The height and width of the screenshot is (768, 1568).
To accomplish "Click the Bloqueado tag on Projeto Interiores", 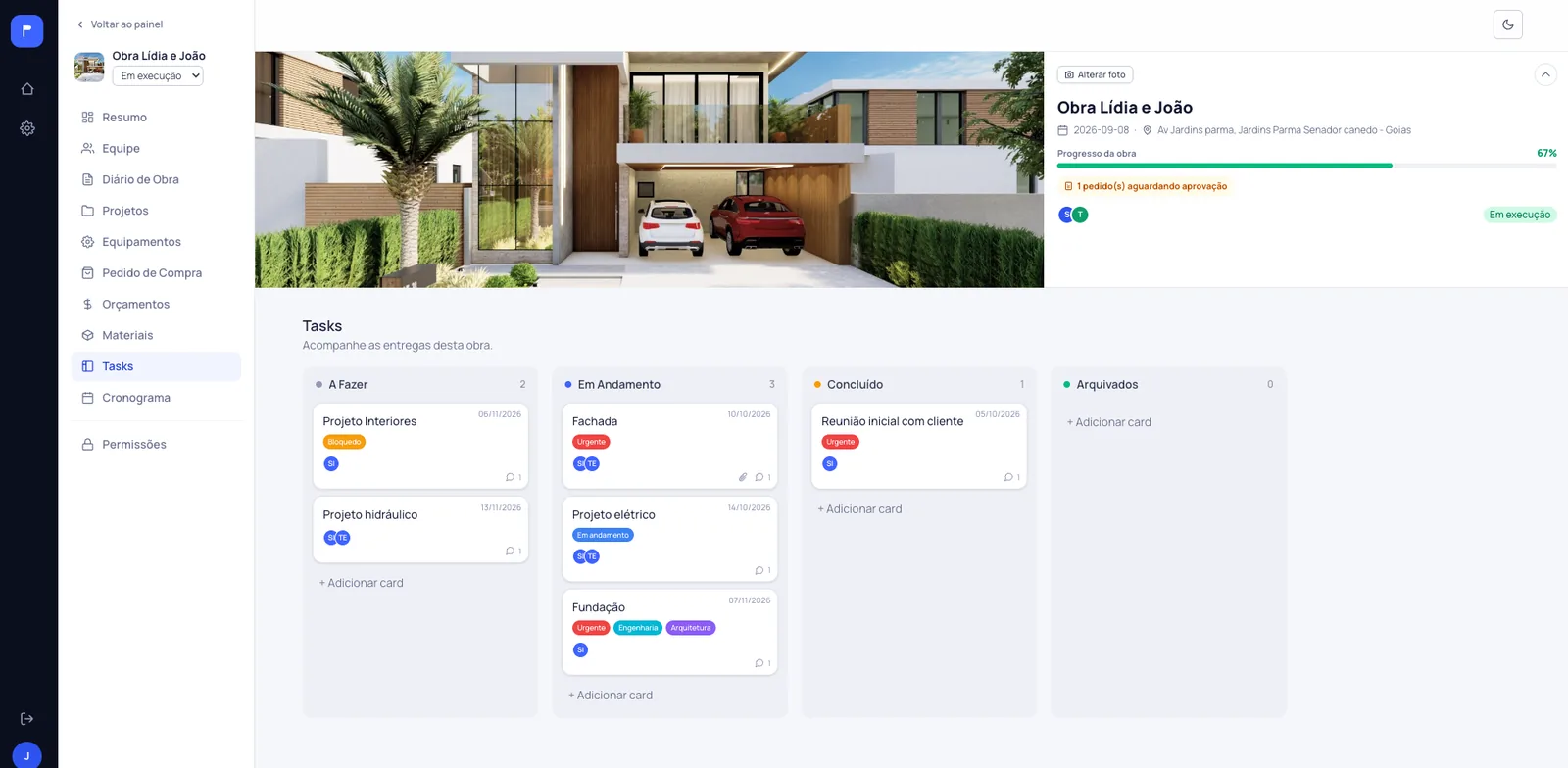I will click(344, 442).
